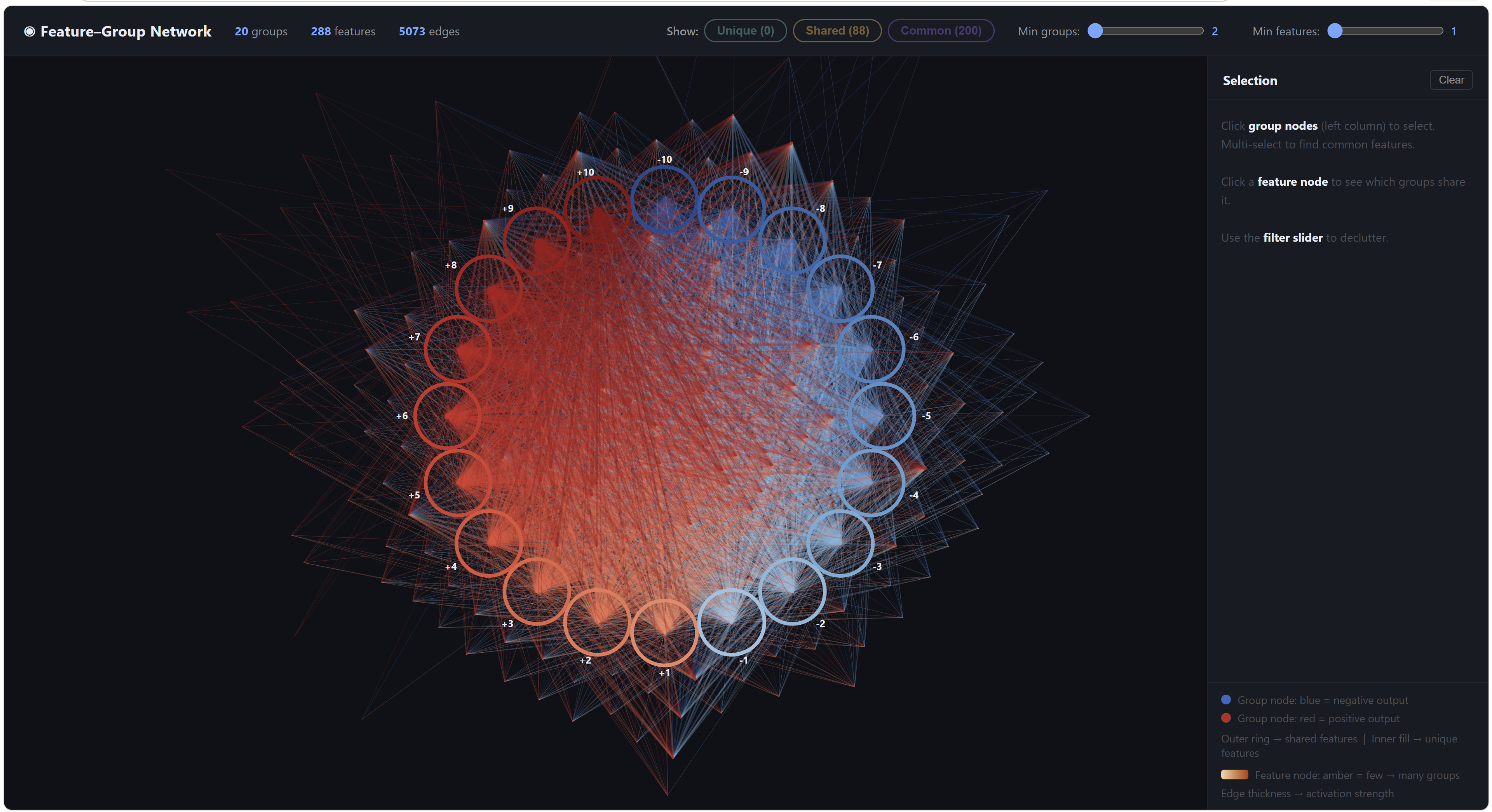Select the -4 group node

(x=870, y=483)
